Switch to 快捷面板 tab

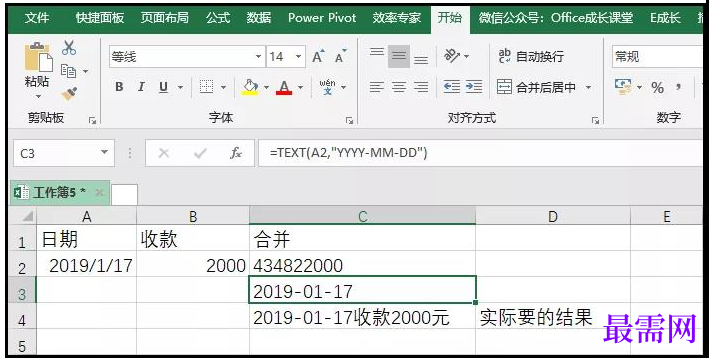tap(100, 18)
